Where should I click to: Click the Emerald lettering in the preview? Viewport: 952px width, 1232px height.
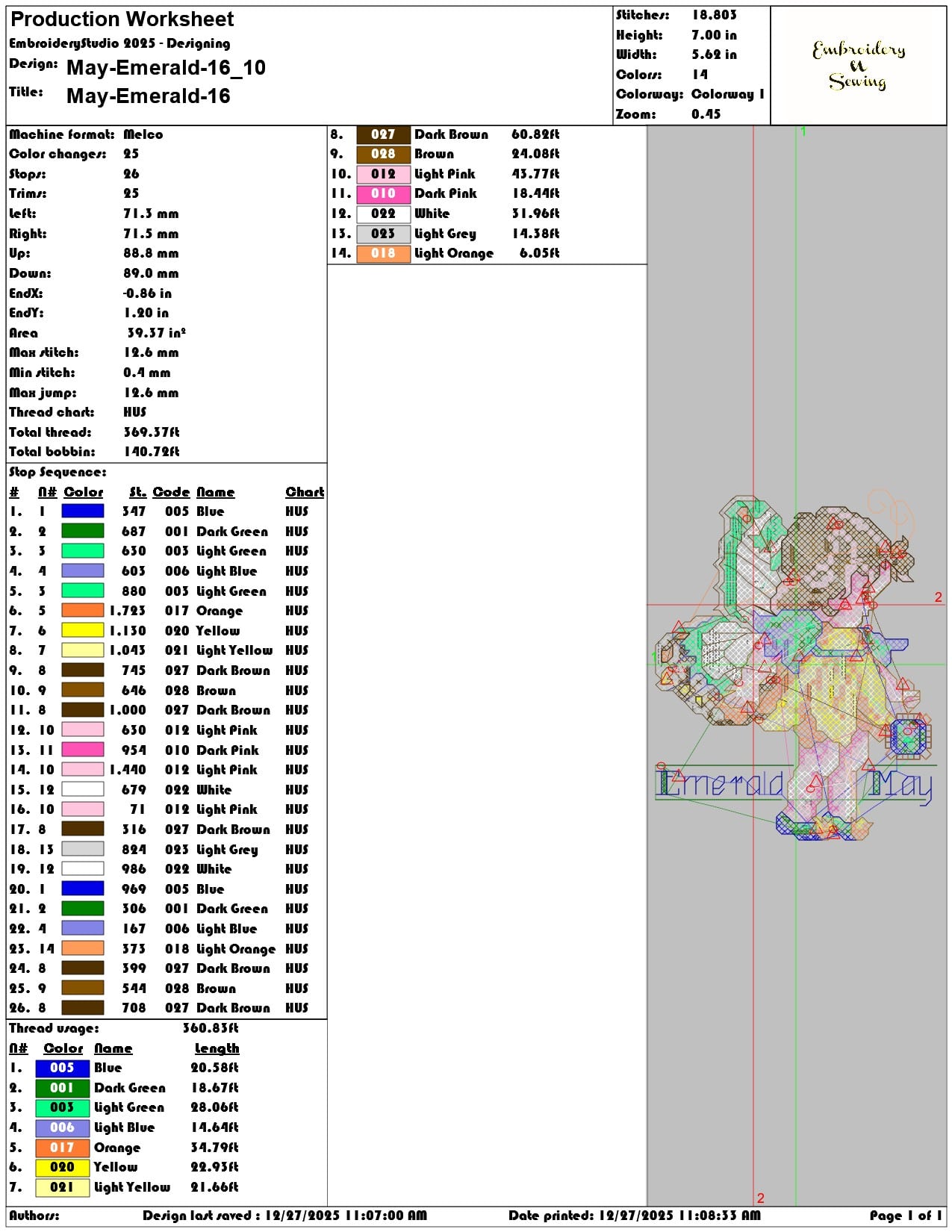pyautogui.click(x=720, y=784)
